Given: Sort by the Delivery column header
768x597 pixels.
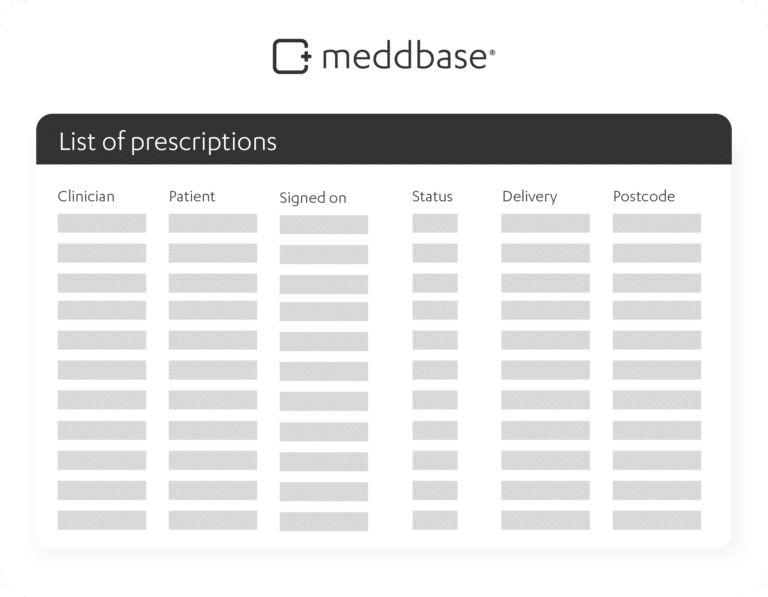Looking at the screenshot, I should coord(529,196).
